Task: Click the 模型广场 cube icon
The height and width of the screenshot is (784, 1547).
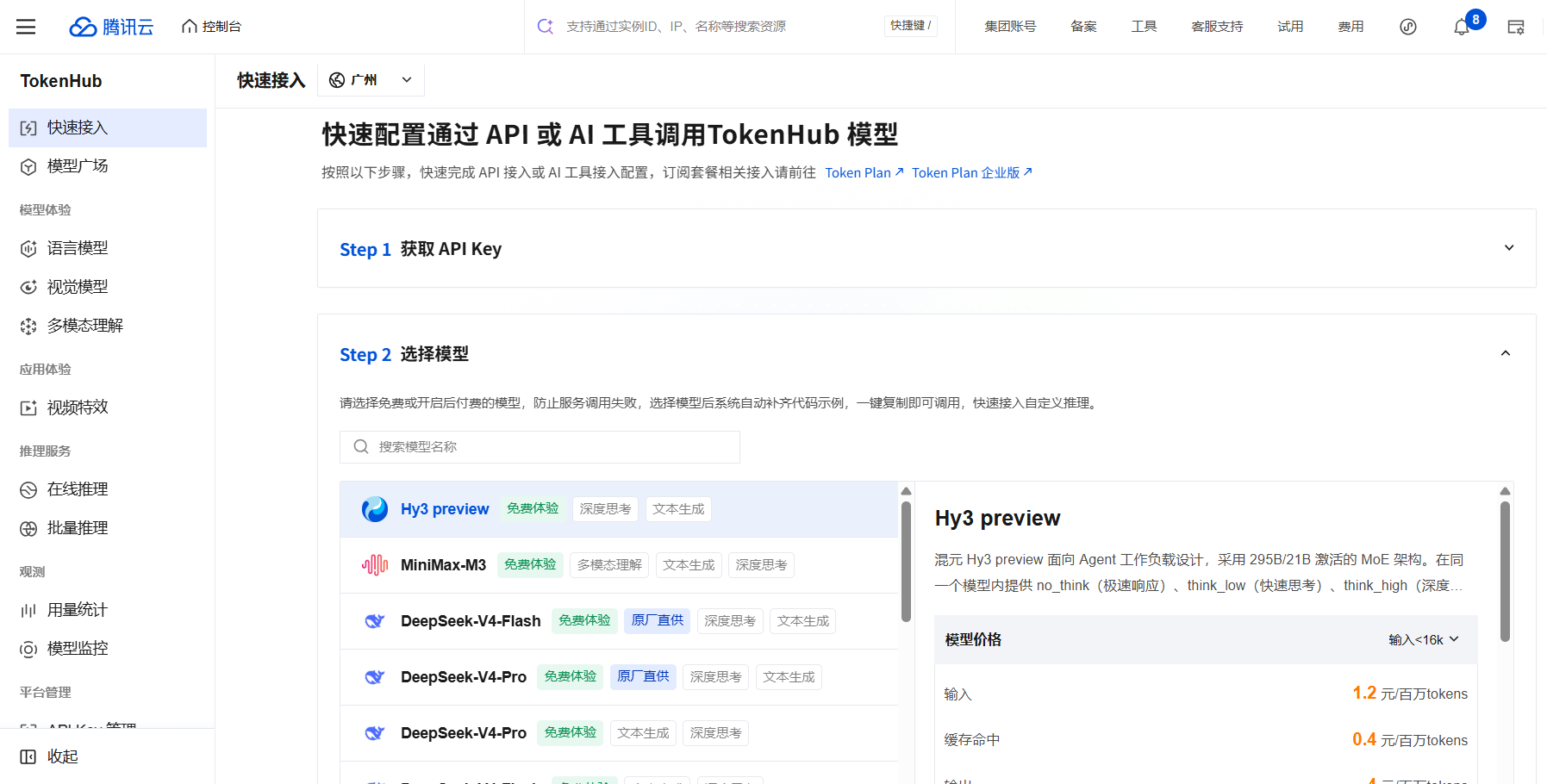Action: pyautogui.click(x=28, y=166)
